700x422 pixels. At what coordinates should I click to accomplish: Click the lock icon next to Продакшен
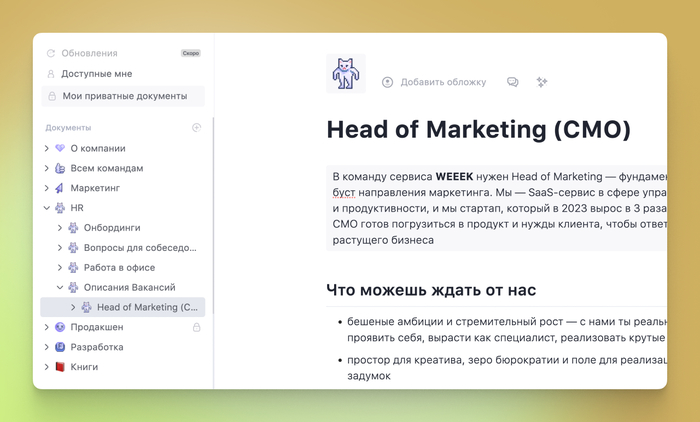tap(196, 327)
